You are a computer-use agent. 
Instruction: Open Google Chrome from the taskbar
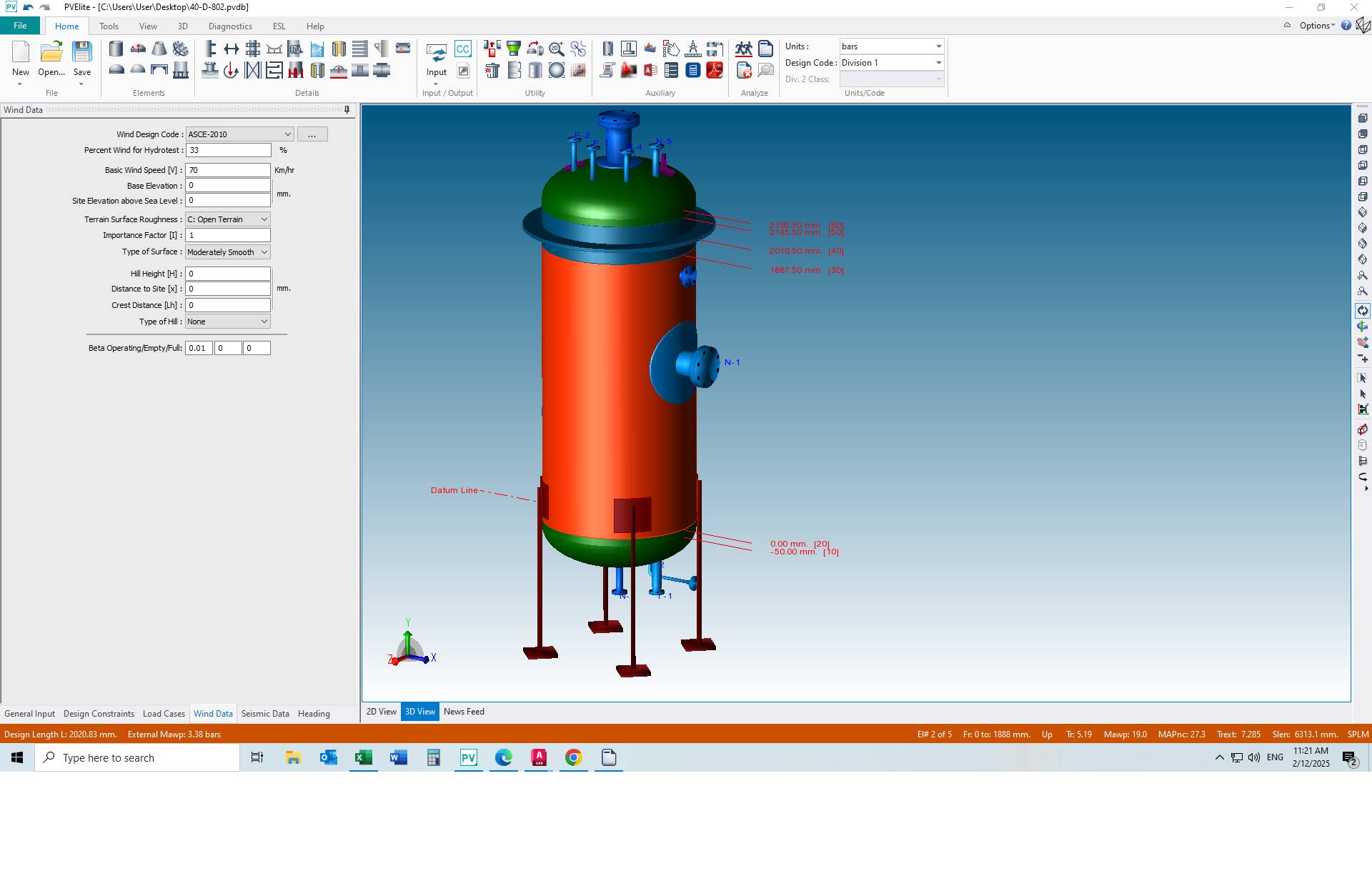click(574, 757)
